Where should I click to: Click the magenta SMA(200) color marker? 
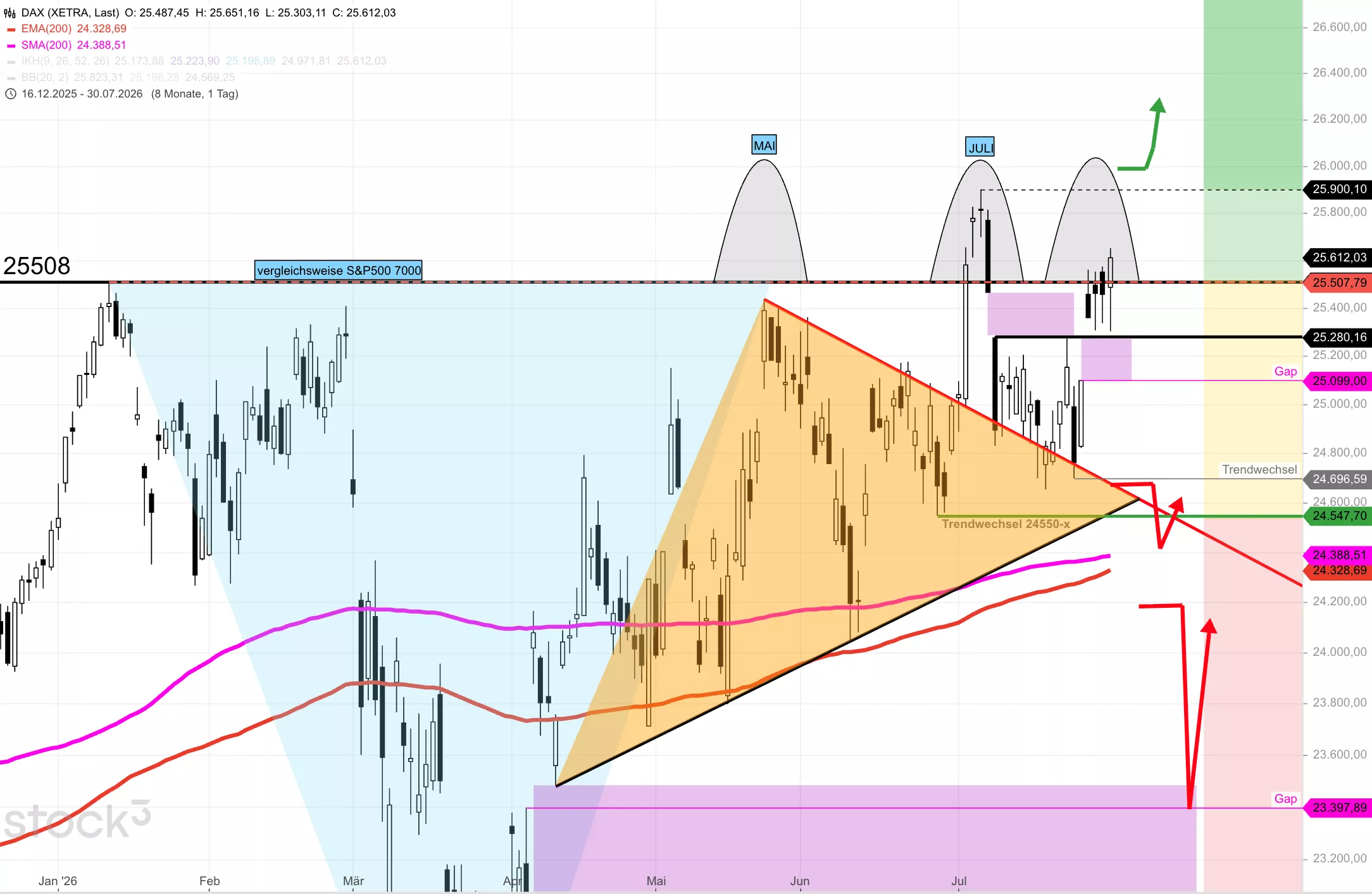[x=11, y=46]
